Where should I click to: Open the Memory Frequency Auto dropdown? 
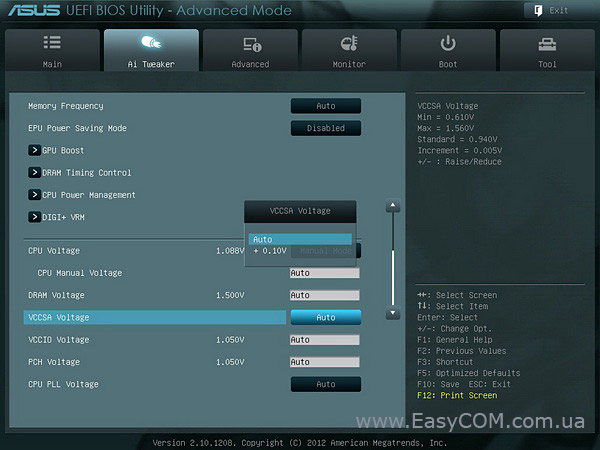326,106
